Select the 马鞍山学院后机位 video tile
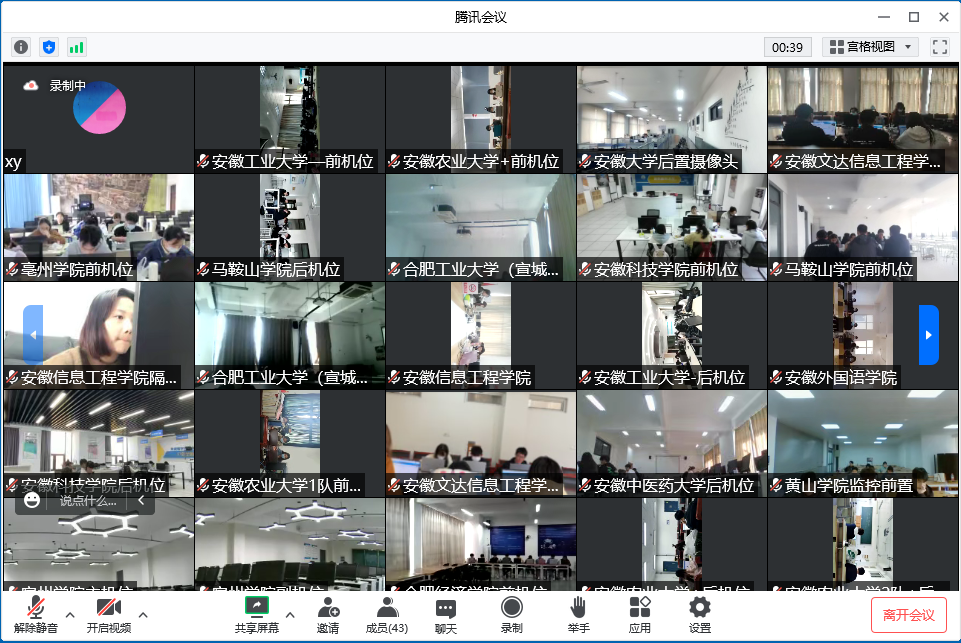Image resolution: width=961 pixels, height=643 pixels. 290,227
